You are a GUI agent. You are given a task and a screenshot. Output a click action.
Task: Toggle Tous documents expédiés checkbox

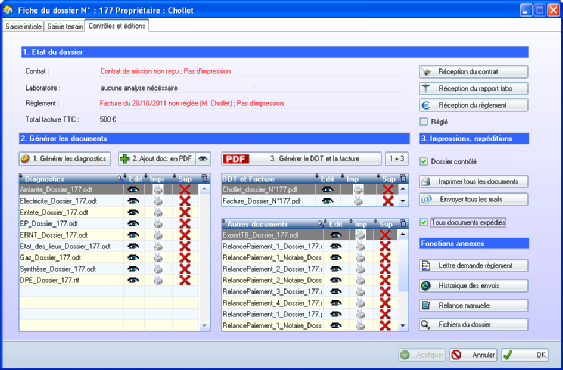tap(424, 222)
